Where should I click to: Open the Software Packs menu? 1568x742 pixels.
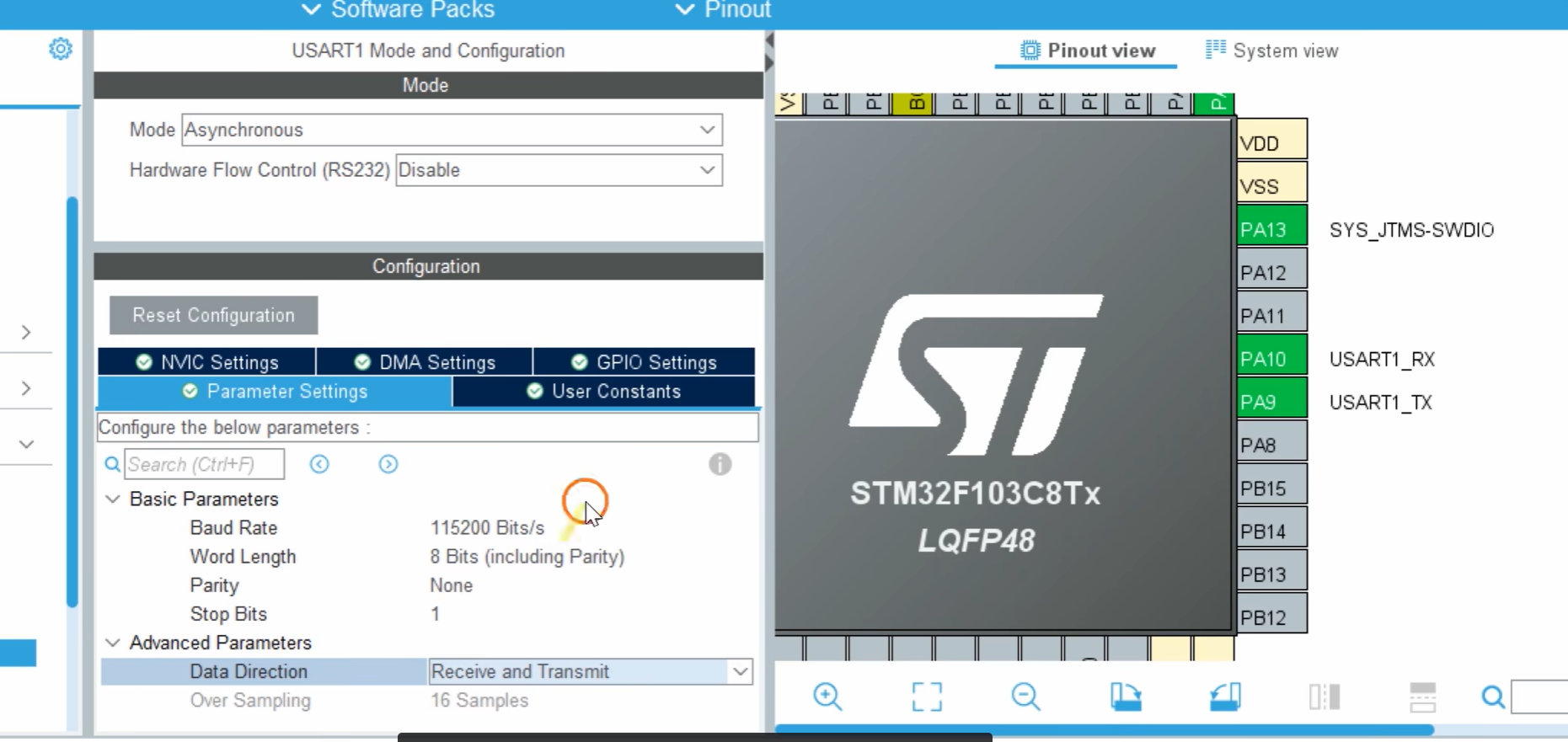click(x=399, y=10)
